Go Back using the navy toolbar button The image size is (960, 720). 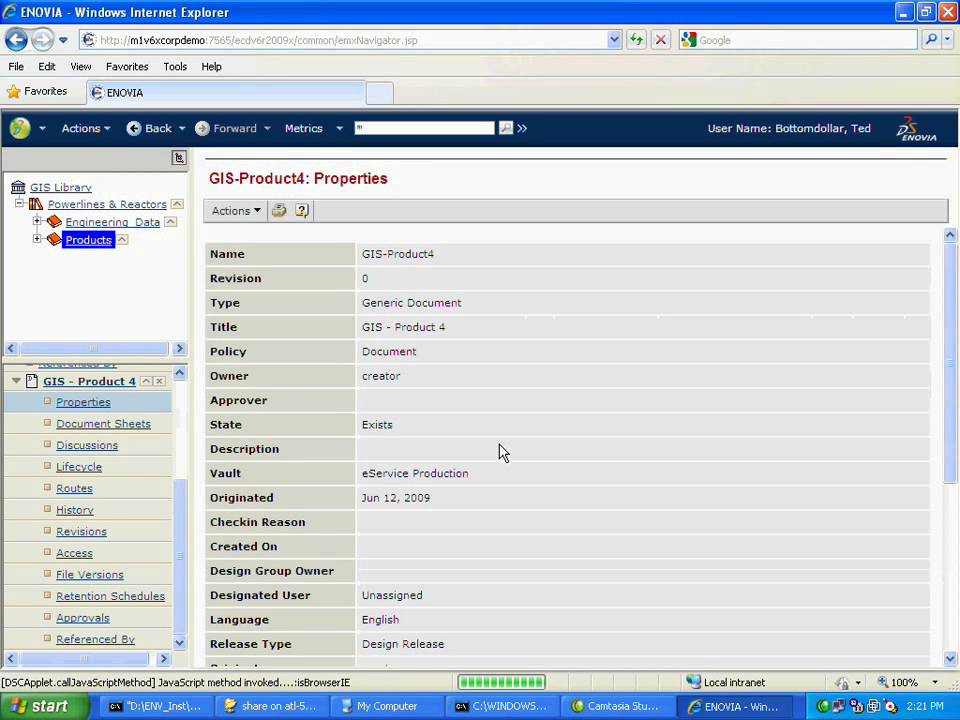(149, 129)
